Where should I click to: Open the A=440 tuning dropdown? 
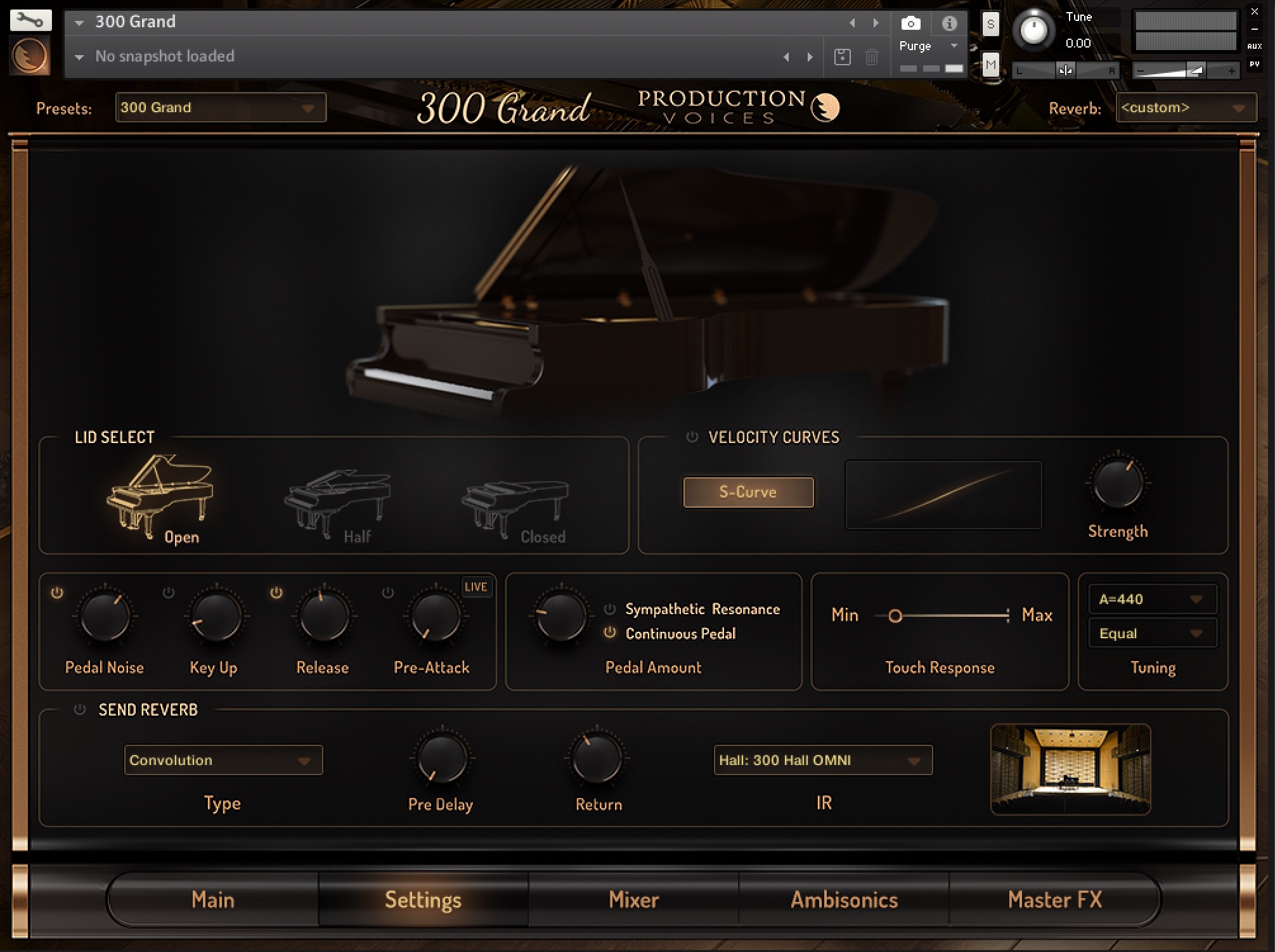[1153, 599]
